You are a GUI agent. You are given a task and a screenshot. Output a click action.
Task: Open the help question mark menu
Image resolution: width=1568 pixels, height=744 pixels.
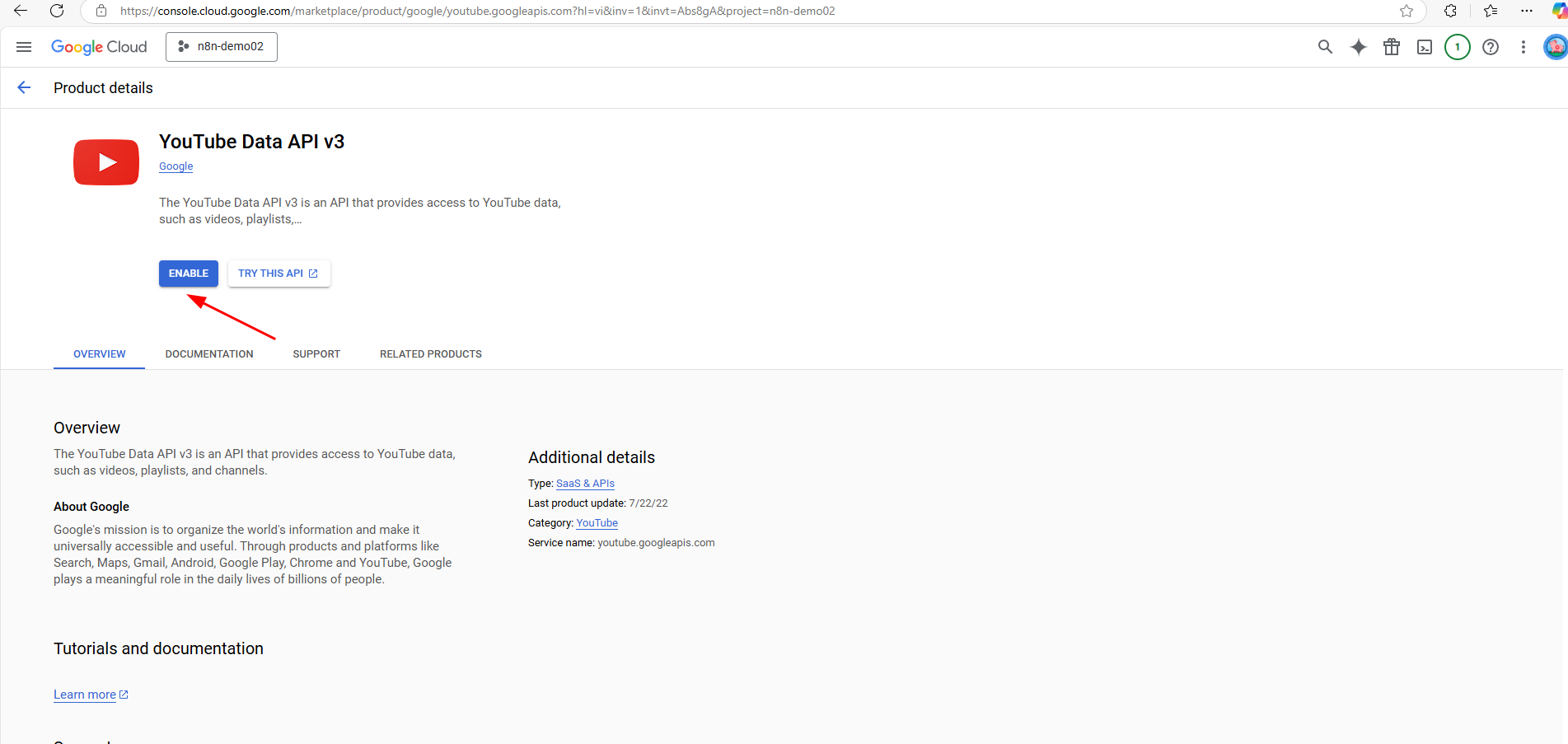click(1491, 47)
